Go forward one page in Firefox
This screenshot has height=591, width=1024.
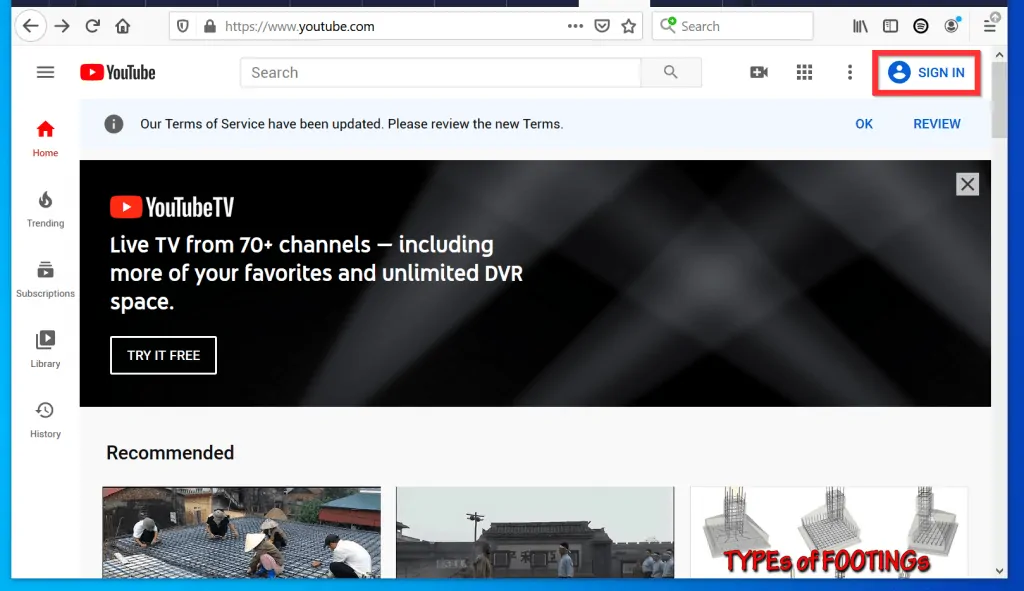coord(62,26)
